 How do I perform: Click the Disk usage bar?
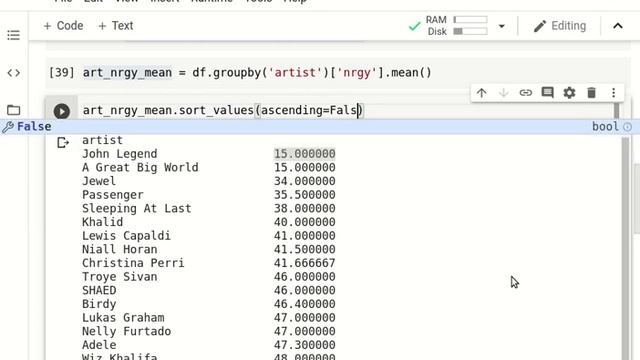470,31
